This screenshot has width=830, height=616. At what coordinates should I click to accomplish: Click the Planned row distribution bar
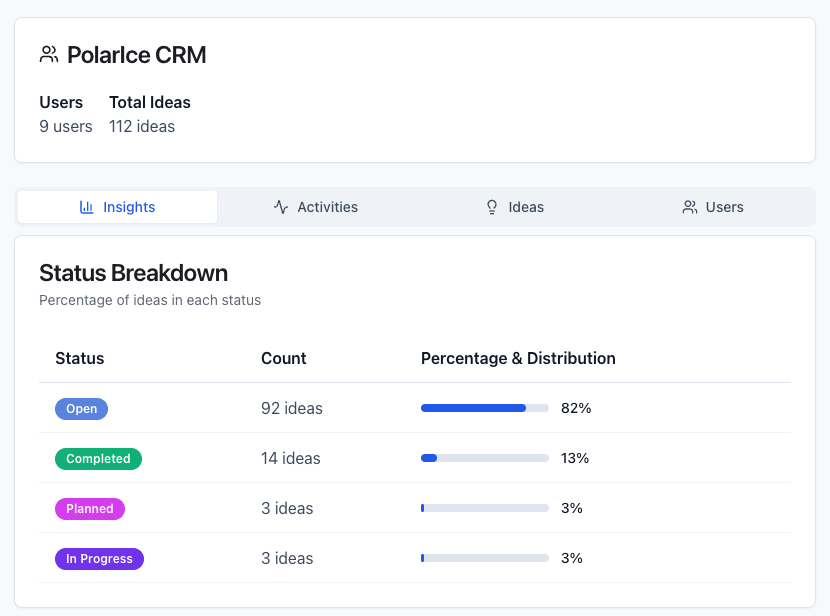(485, 508)
